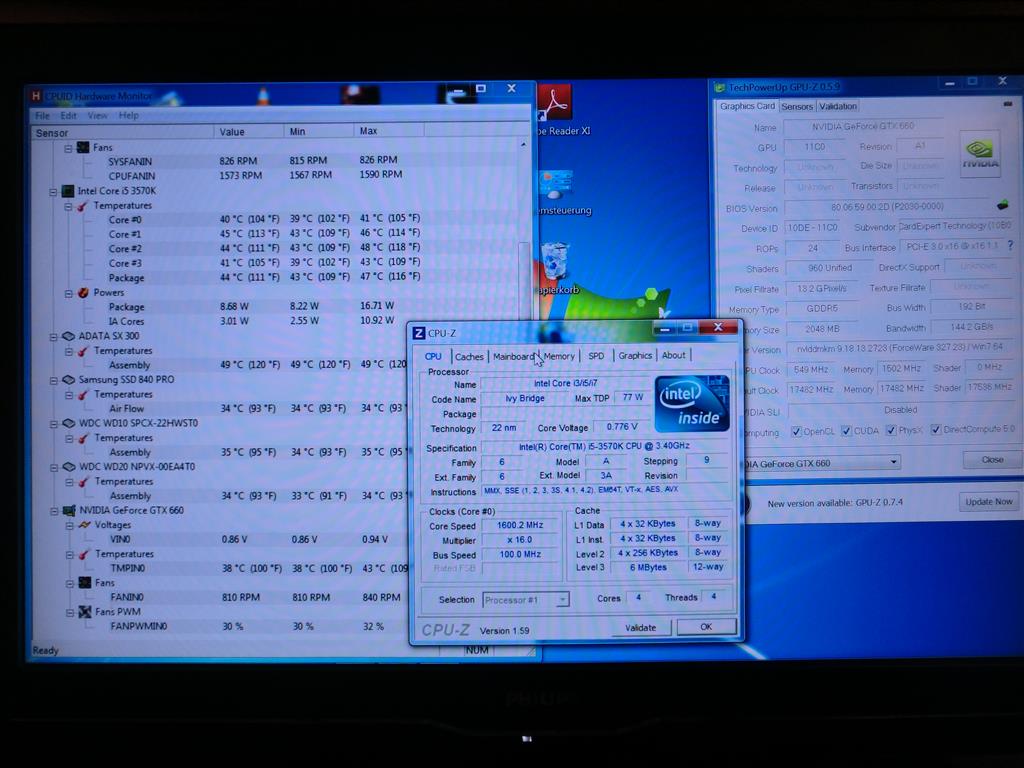The height and width of the screenshot is (768, 1024).
Task: Switch to the Graphics tab in CPU-Z
Action: 635,355
